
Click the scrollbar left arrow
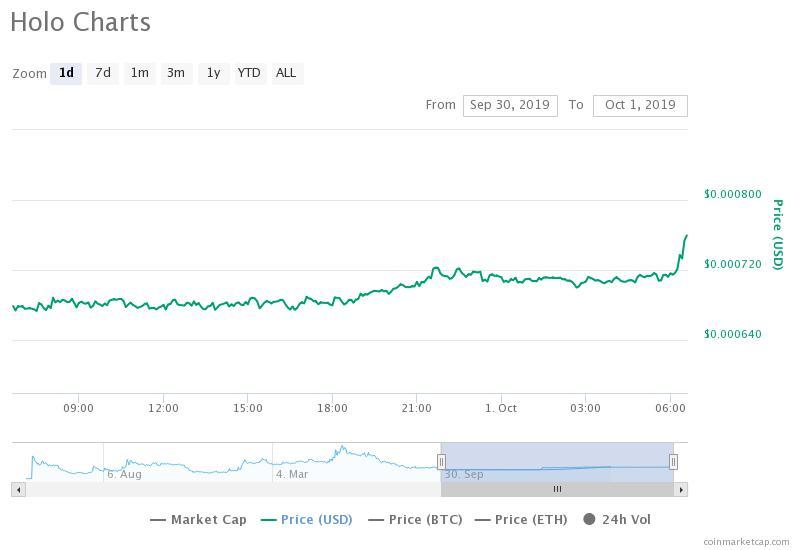point(17,489)
